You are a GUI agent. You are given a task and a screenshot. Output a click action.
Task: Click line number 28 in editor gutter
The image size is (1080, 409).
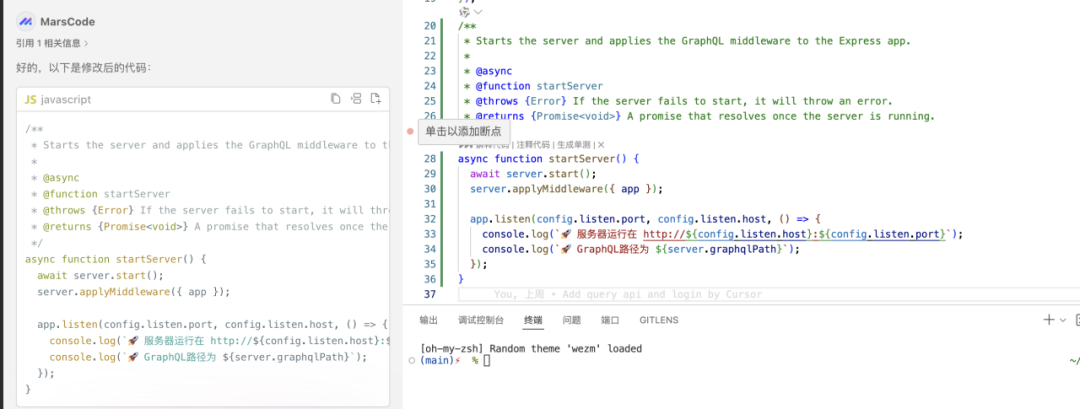pos(430,158)
